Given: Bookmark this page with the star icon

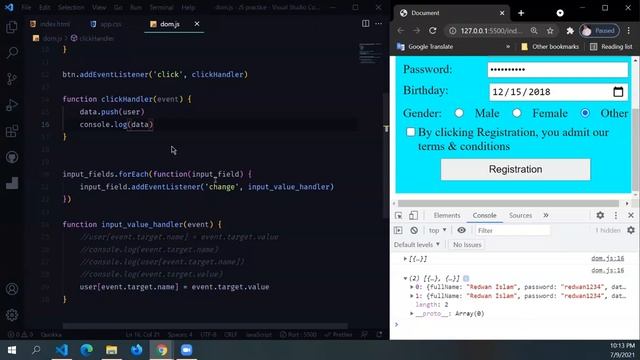Looking at the screenshot, I should [x=550, y=31].
